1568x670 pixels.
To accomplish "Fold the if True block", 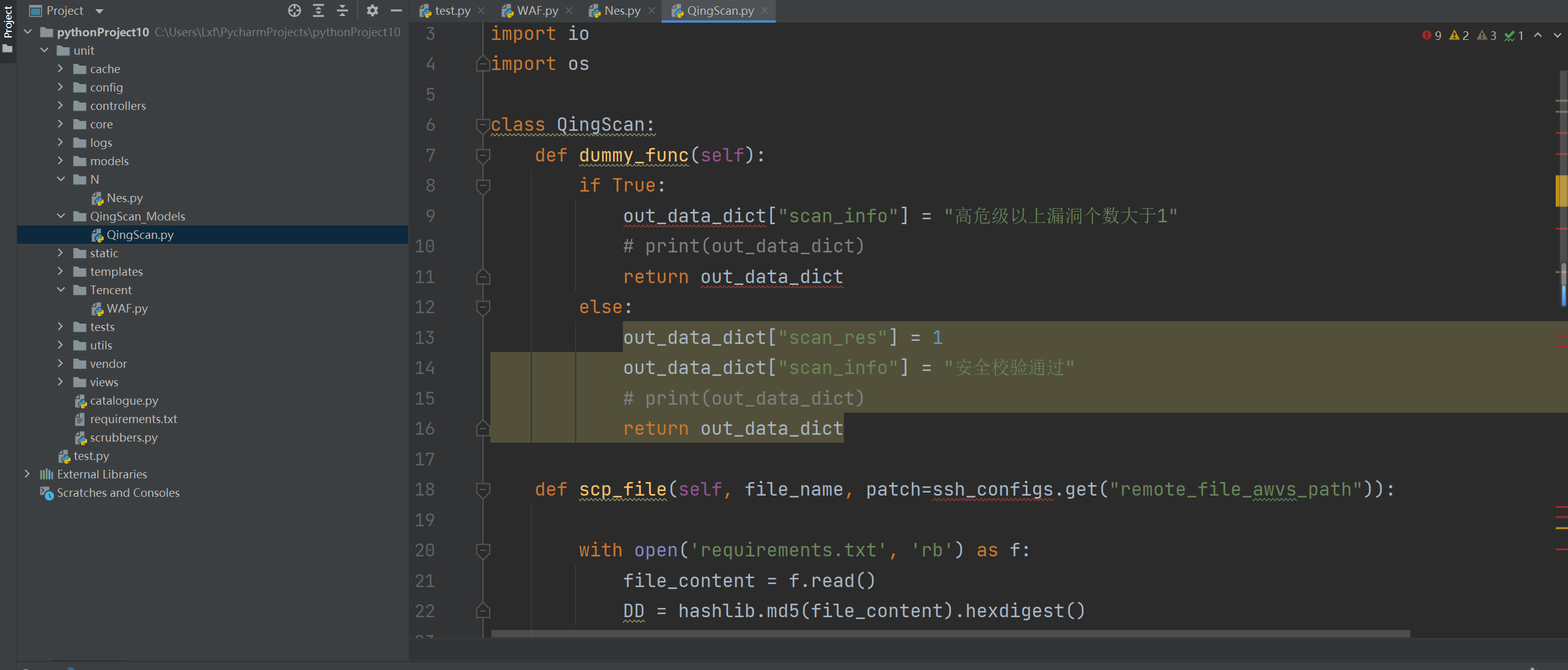I will click(483, 186).
